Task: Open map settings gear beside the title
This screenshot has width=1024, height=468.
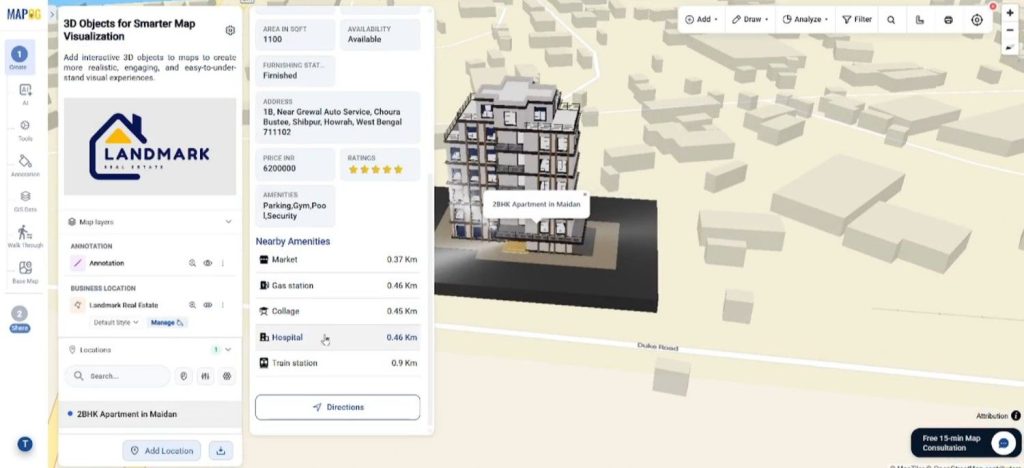Action: click(x=230, y=30)
